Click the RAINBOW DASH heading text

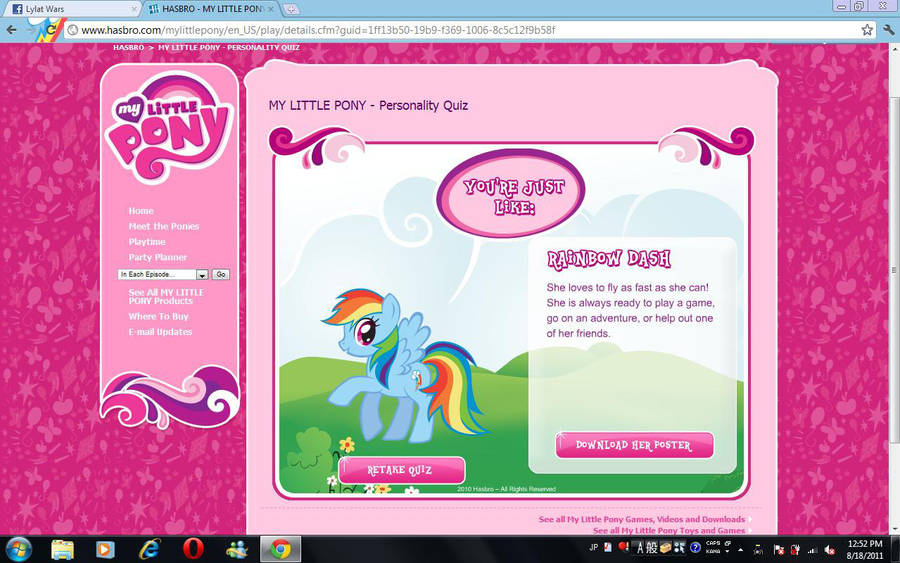tap(608, 259)
